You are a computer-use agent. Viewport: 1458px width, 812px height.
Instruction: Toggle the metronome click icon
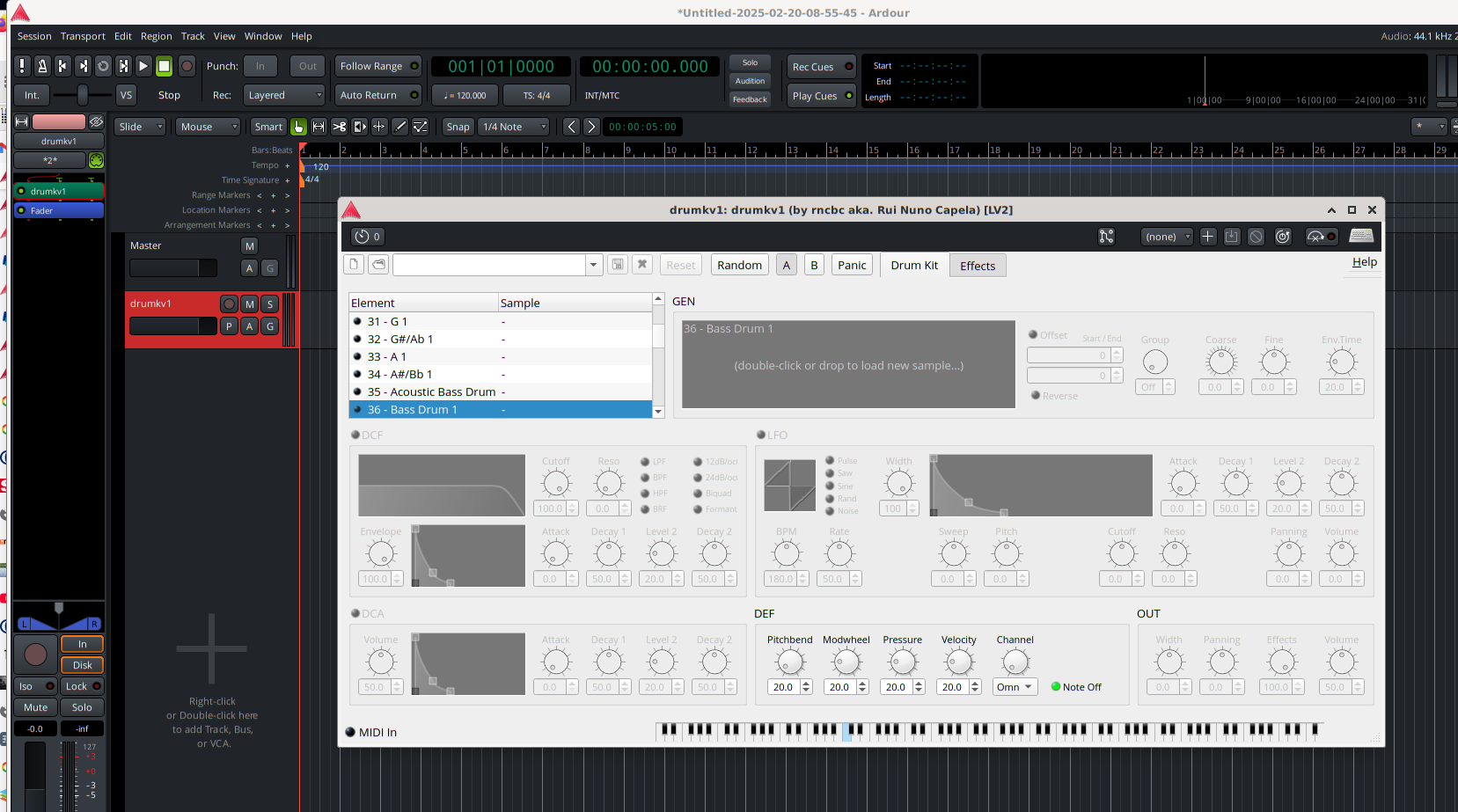(x=41, y=66)
